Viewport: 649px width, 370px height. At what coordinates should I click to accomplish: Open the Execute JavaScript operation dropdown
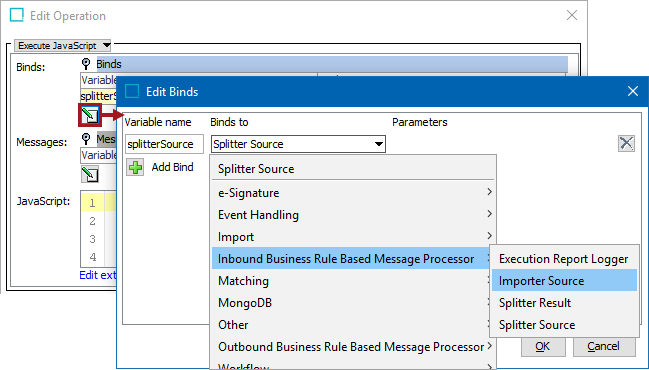(63, 45)
